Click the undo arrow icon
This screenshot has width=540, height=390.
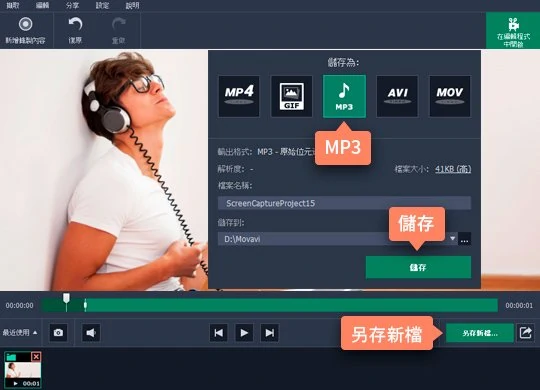75,24
